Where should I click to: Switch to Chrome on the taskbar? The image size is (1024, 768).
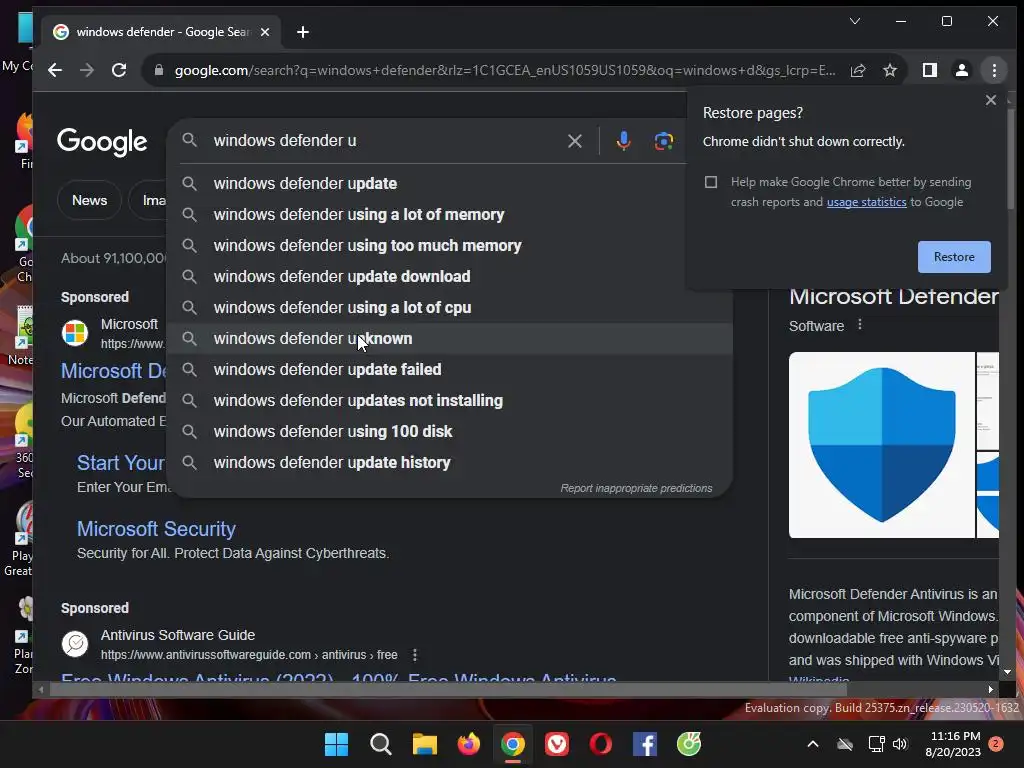tap(513, 744)
